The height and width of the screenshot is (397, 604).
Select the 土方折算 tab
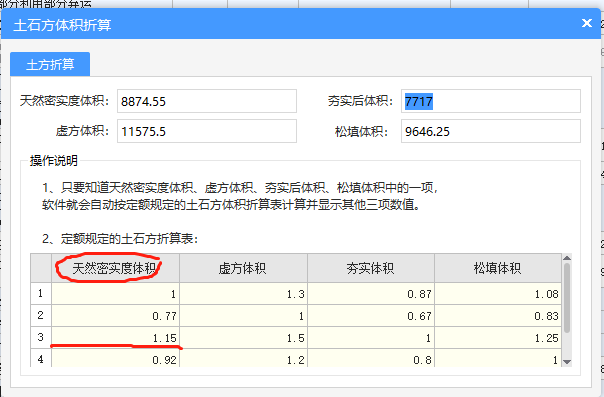pos(50,64)
